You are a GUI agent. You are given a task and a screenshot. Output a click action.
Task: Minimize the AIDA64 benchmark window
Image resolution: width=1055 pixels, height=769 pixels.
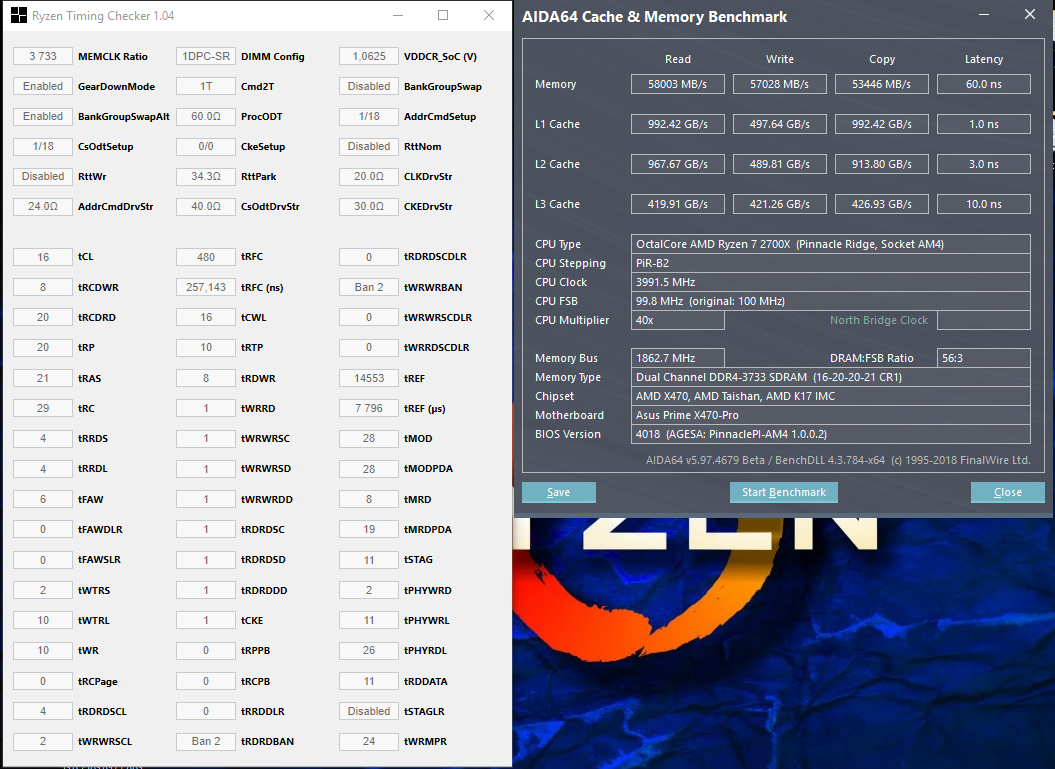984,15
